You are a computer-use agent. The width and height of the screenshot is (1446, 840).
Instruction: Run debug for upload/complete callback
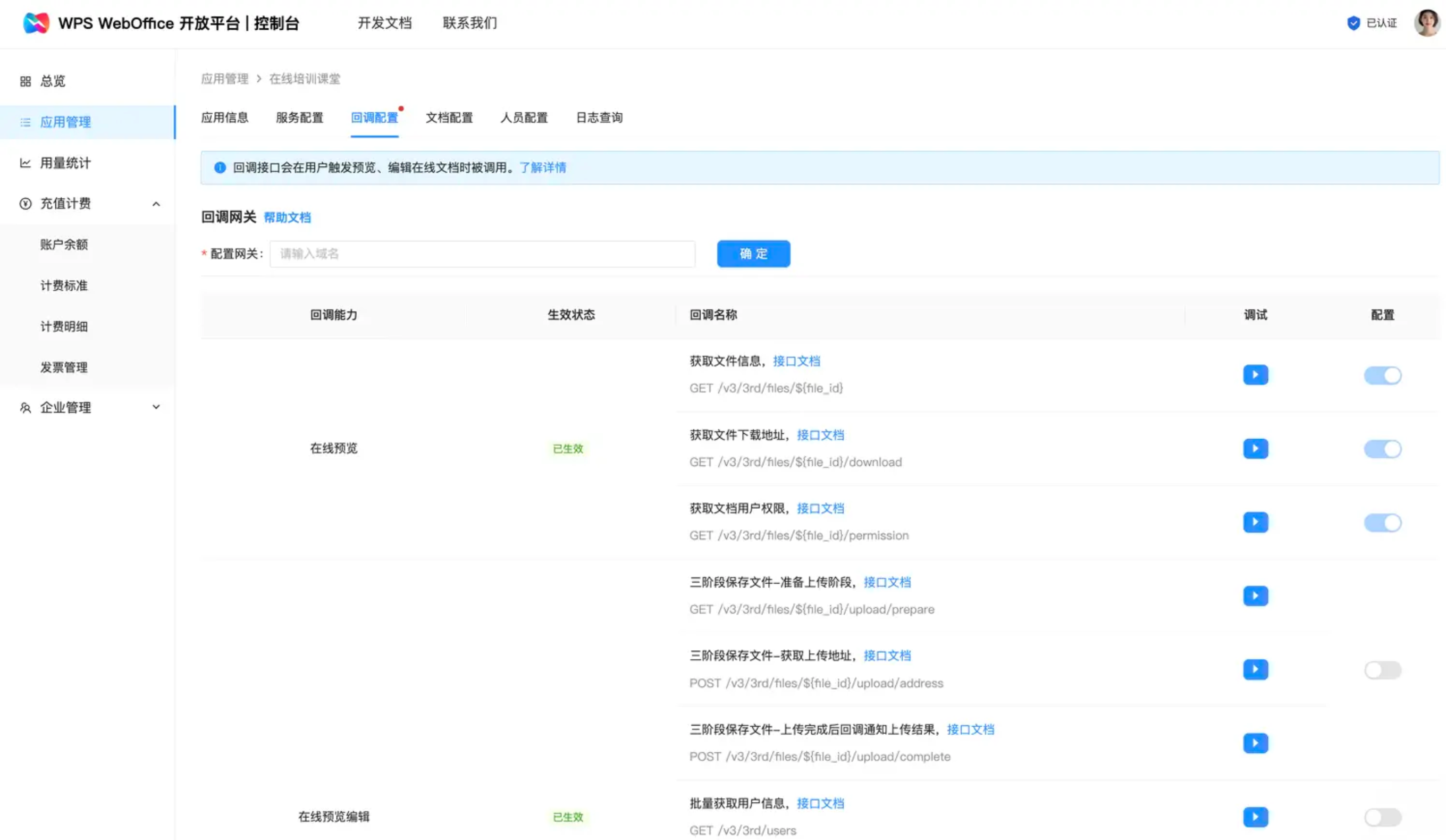point(1255,743)
